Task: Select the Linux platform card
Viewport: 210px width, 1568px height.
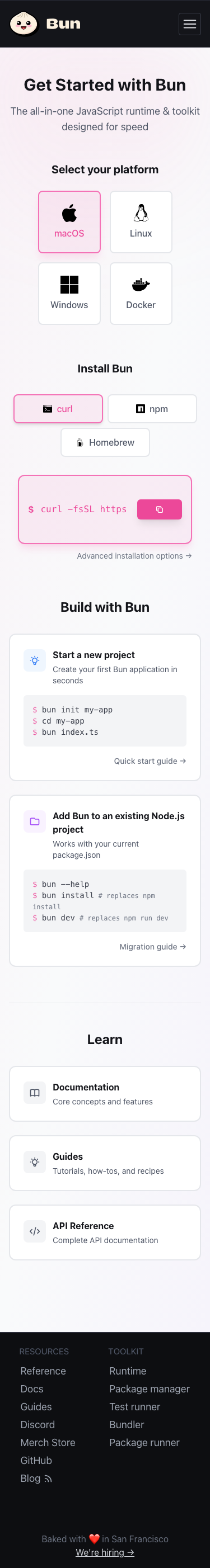Action: tap(141, 221)
